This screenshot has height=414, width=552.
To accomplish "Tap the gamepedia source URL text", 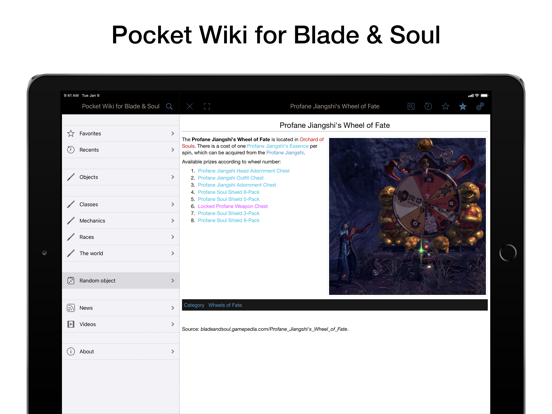I will 274,329.
